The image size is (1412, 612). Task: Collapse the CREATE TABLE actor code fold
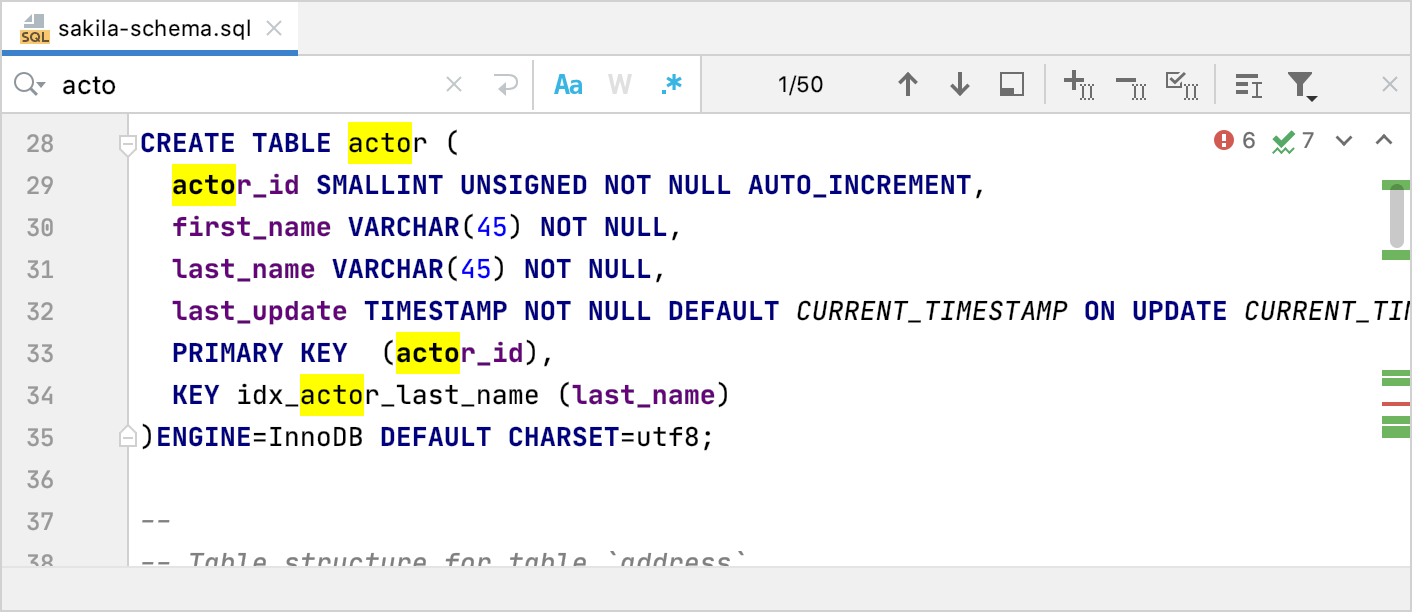coord(127,143)
